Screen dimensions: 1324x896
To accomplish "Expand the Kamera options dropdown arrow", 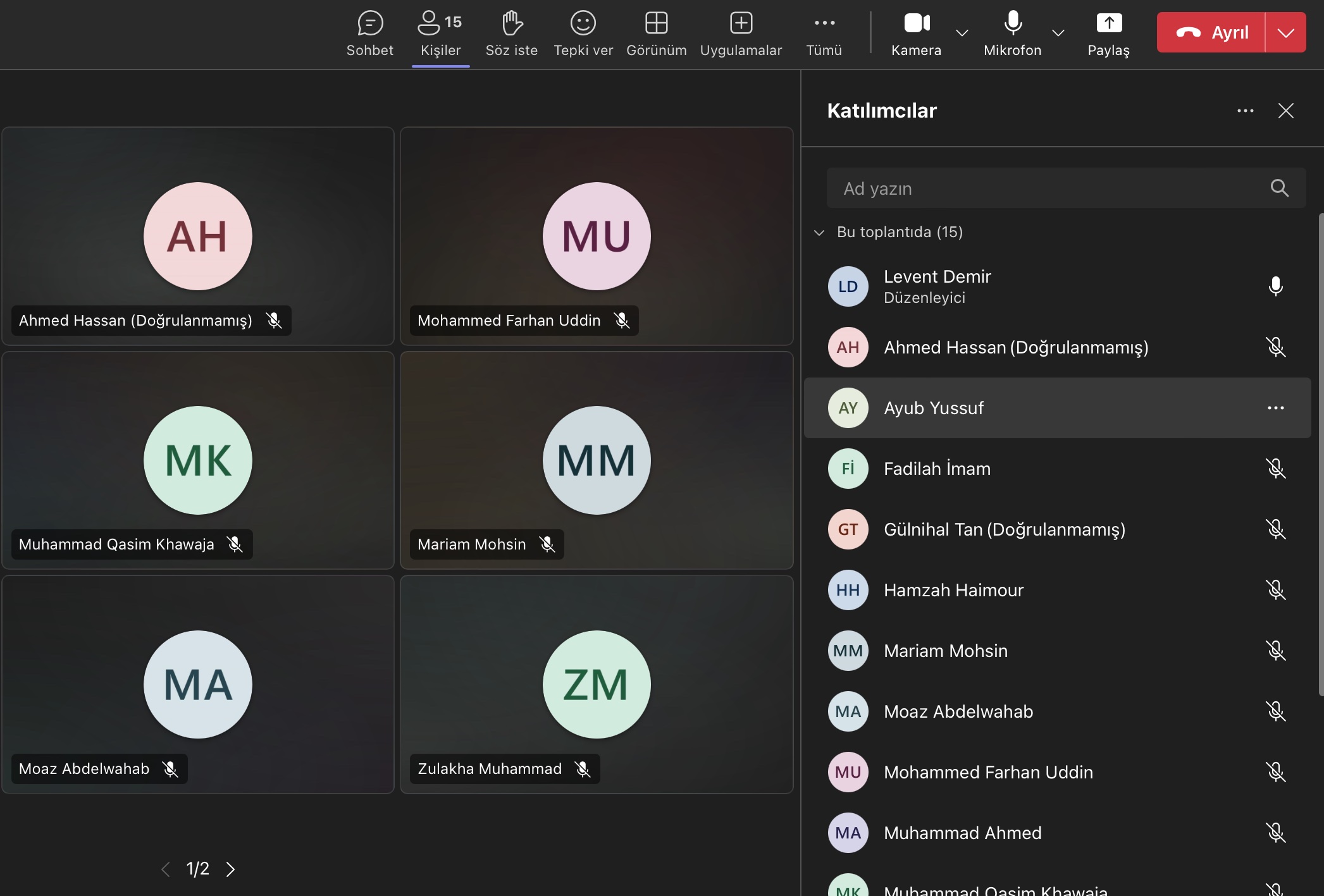I will point(962,33).
